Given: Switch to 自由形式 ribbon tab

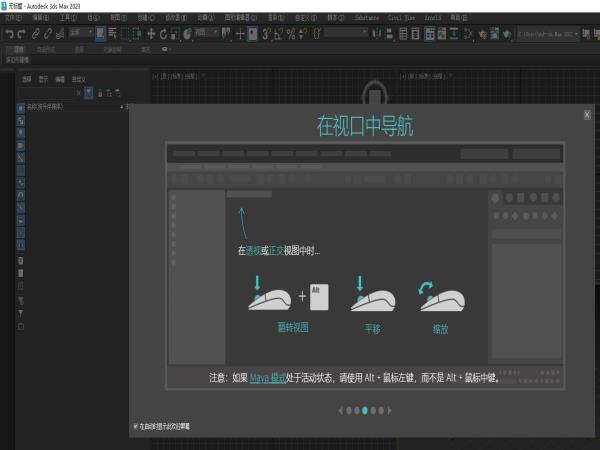Looking at the screenshot, I should (x=46, y=50).
